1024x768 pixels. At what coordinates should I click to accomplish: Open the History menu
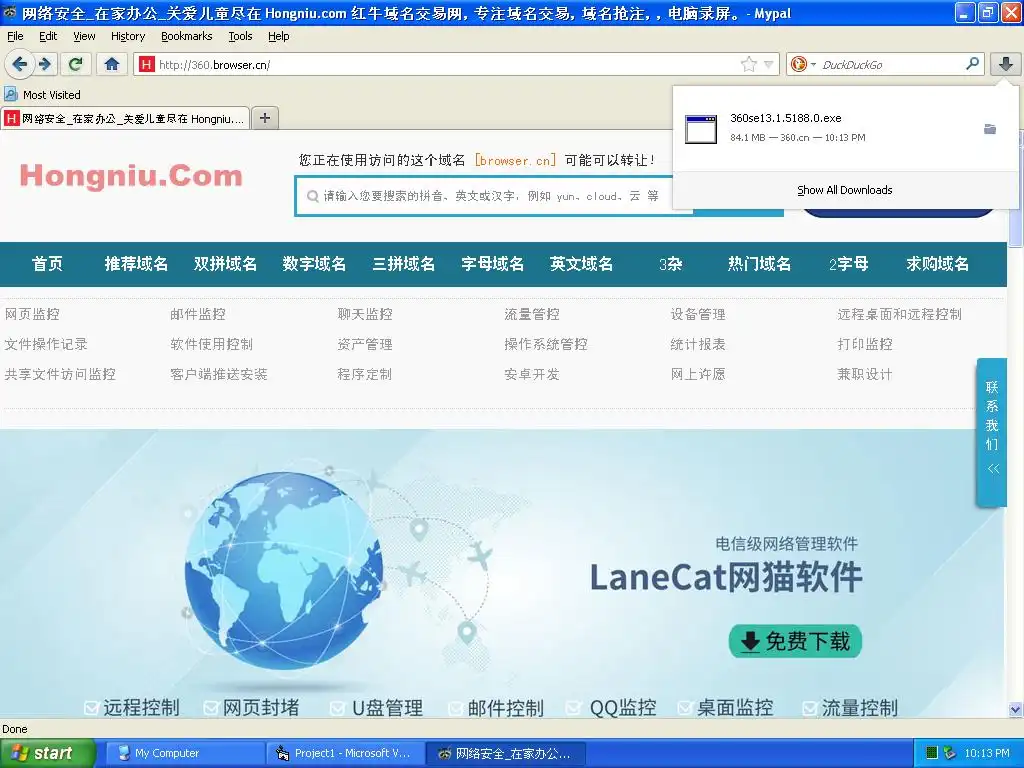pos(127,36)
